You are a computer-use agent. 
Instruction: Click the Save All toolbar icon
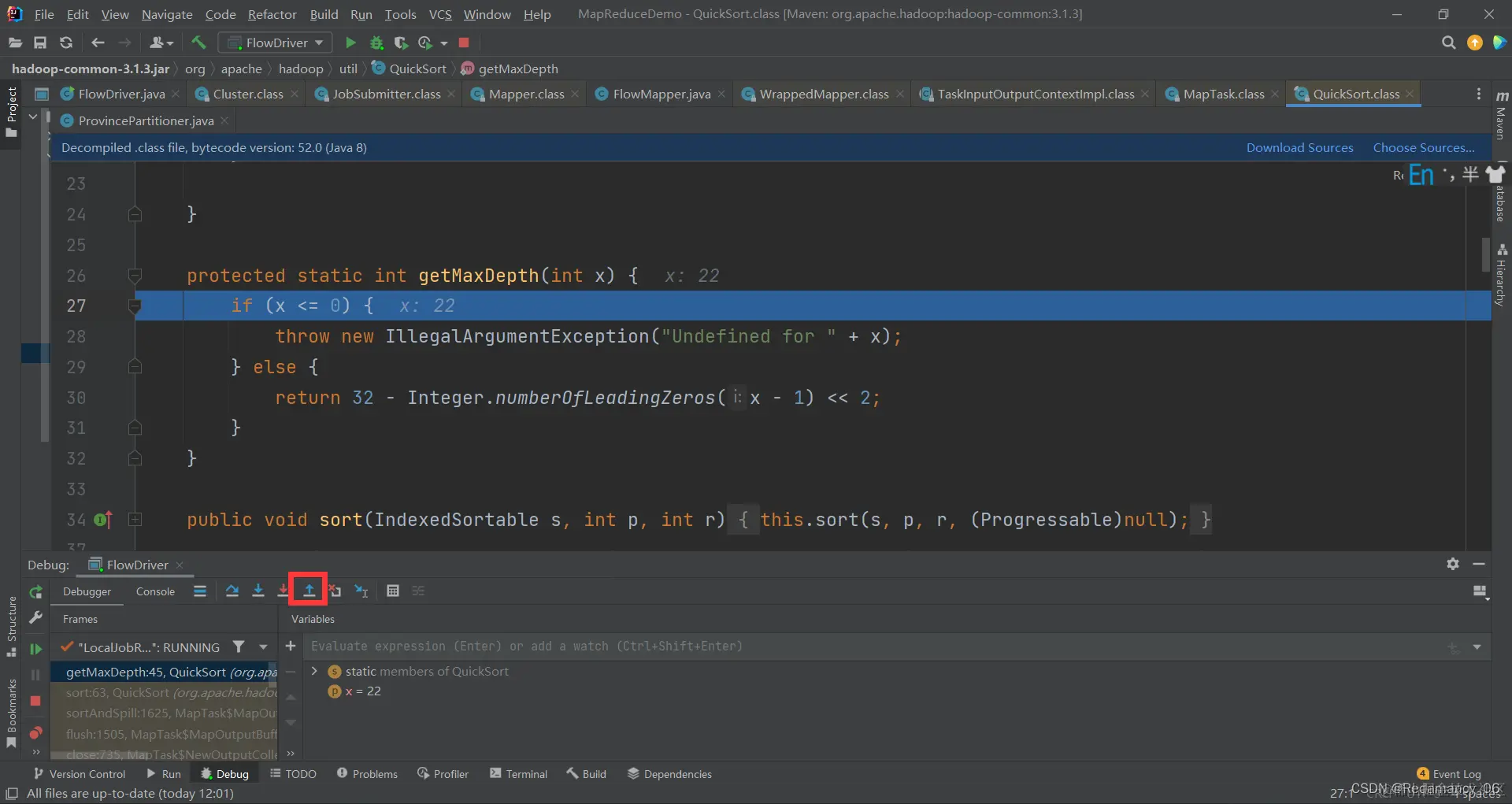[40, 43]
